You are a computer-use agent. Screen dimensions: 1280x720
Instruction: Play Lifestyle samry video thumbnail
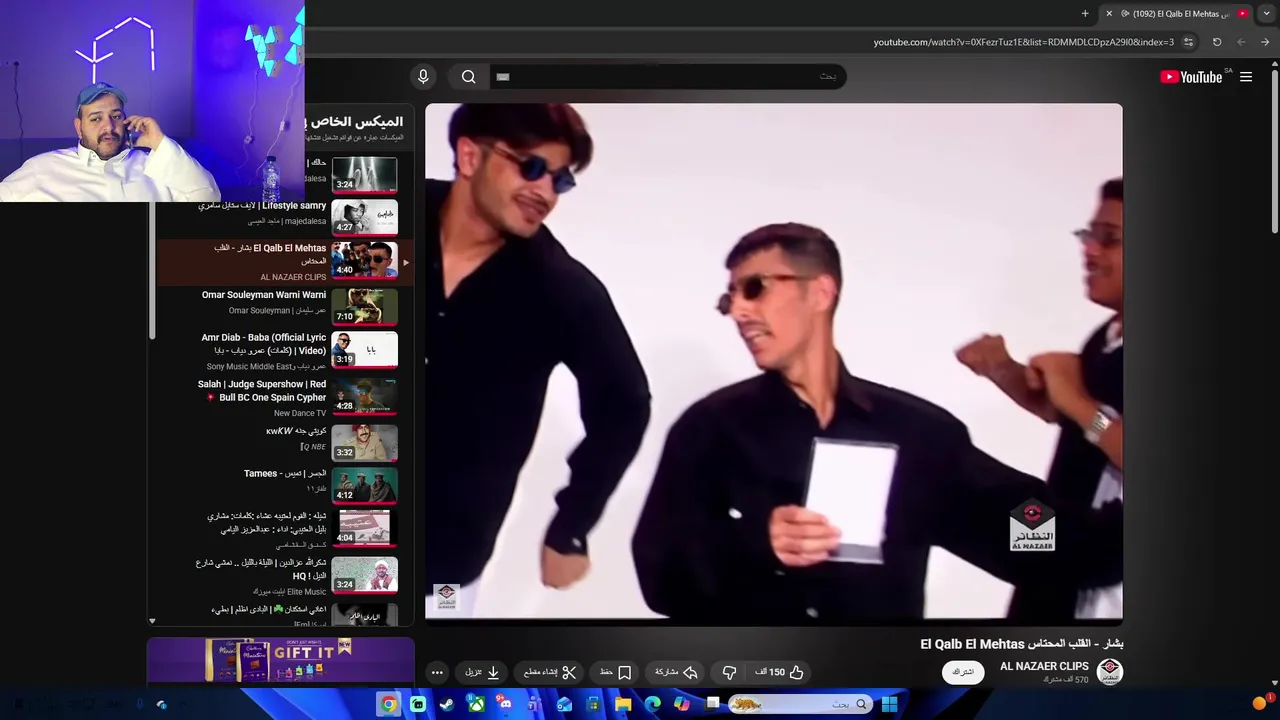pyautogui.click(x=364, y=217)
